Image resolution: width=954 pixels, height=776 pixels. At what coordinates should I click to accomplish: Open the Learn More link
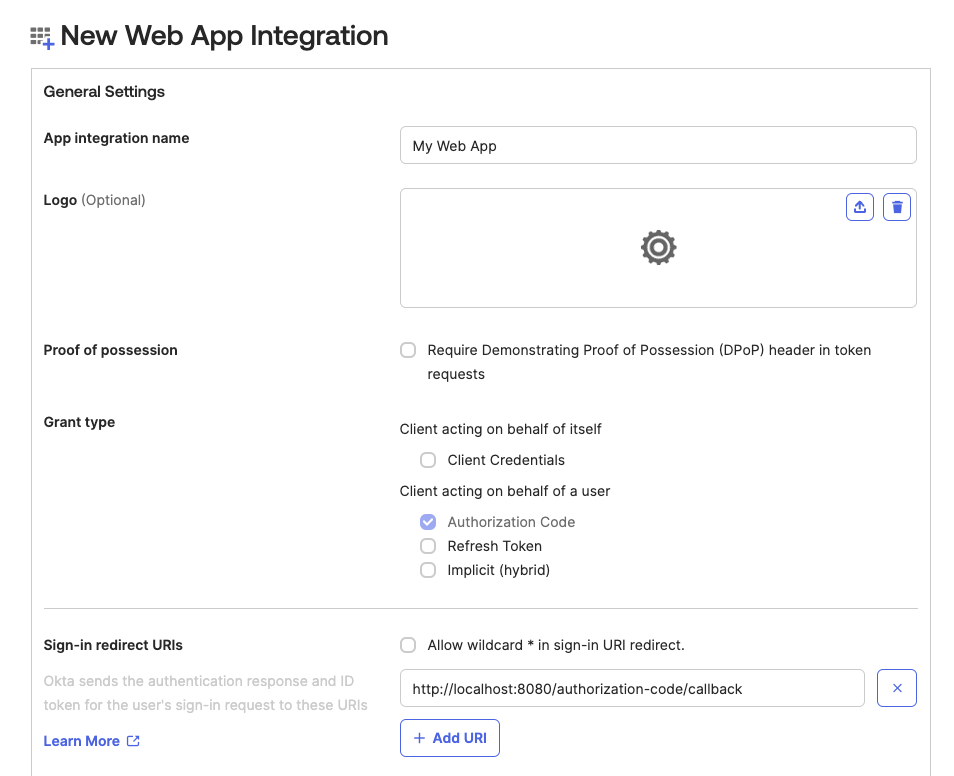click(82, 741)
